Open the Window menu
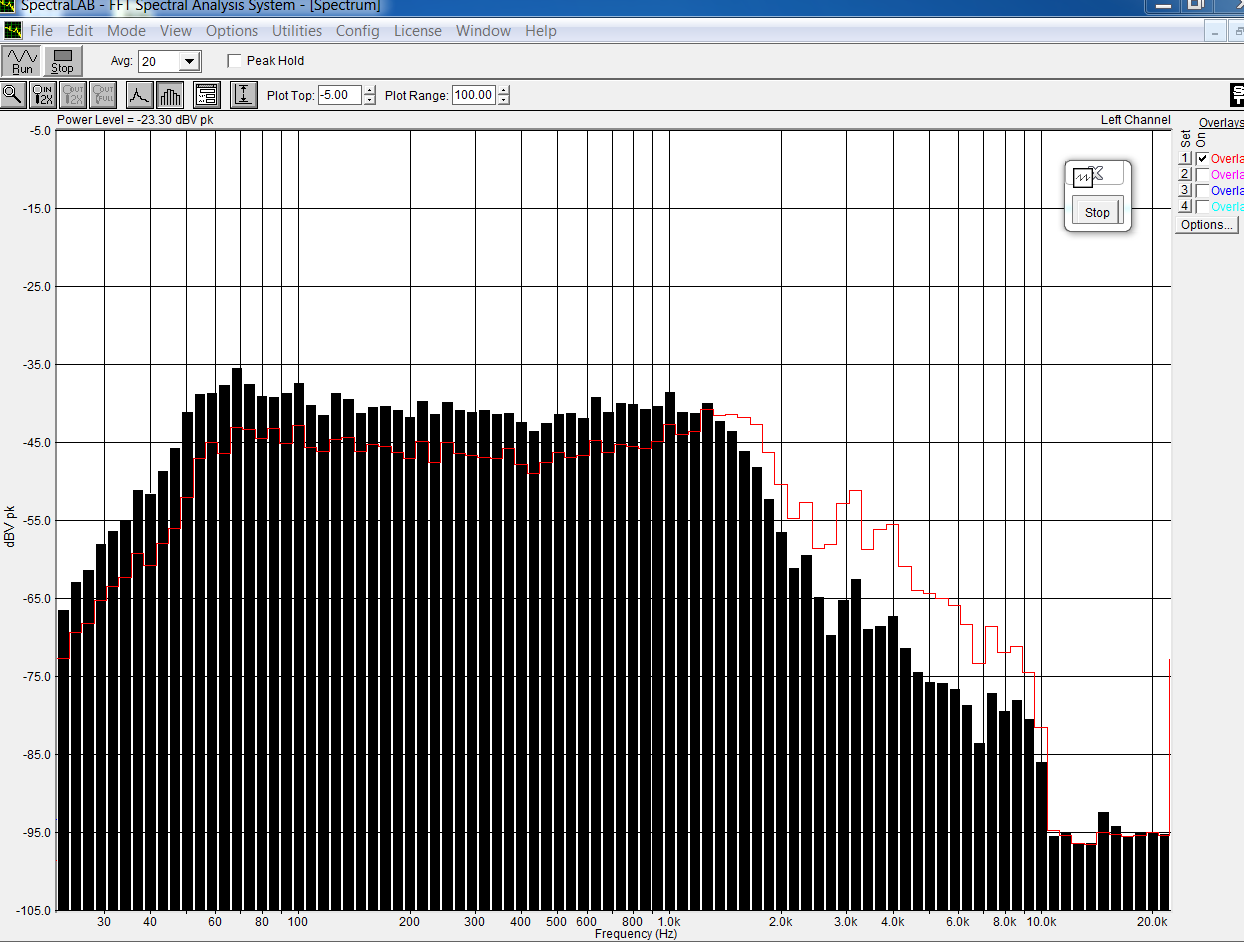This screenshot has height=942, width=1244. pyautogui.click(x=484, y=31)
